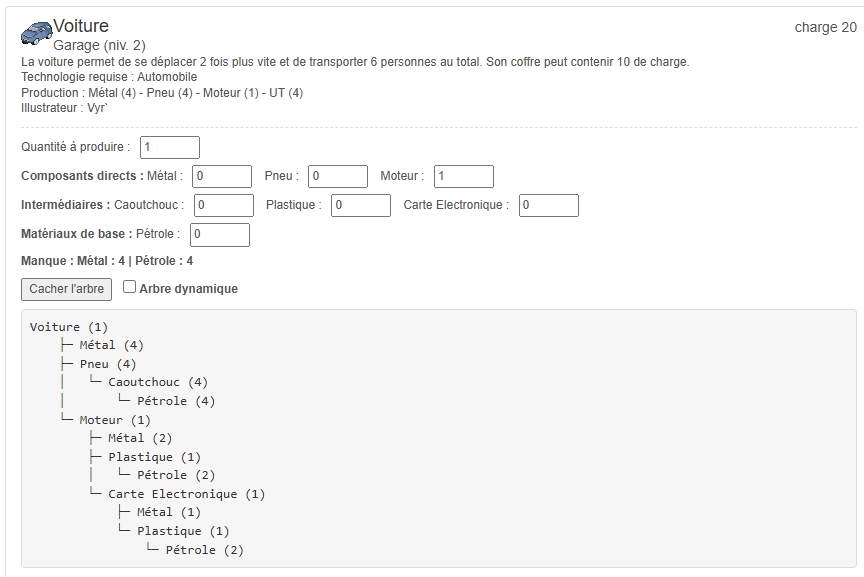Click the Moteur quantity input

tap(463, 176)
